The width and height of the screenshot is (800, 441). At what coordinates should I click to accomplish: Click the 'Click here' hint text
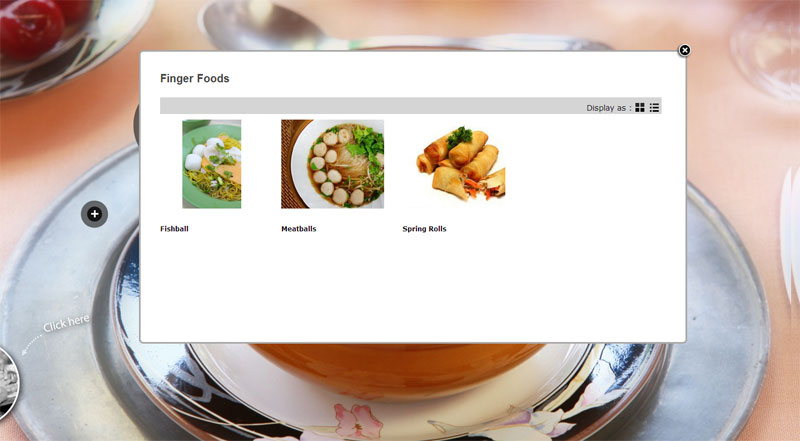[x=66, y=324]
